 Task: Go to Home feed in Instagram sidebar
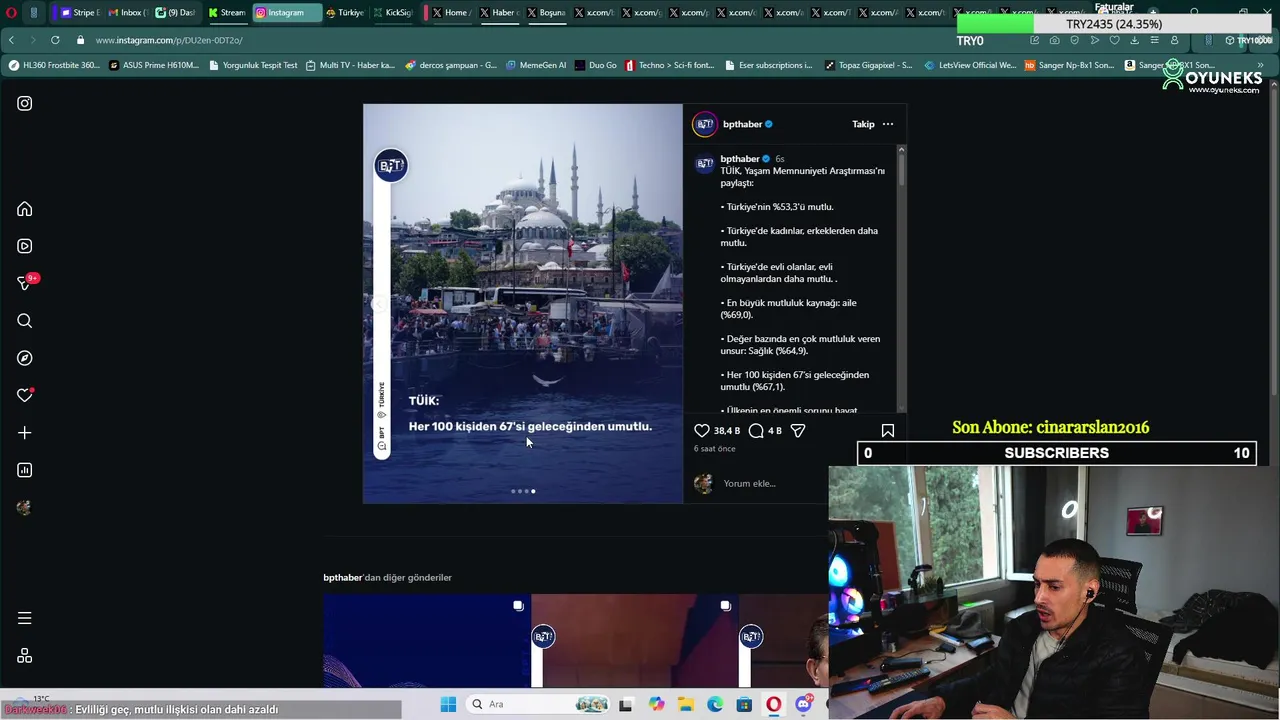[25, 209]
